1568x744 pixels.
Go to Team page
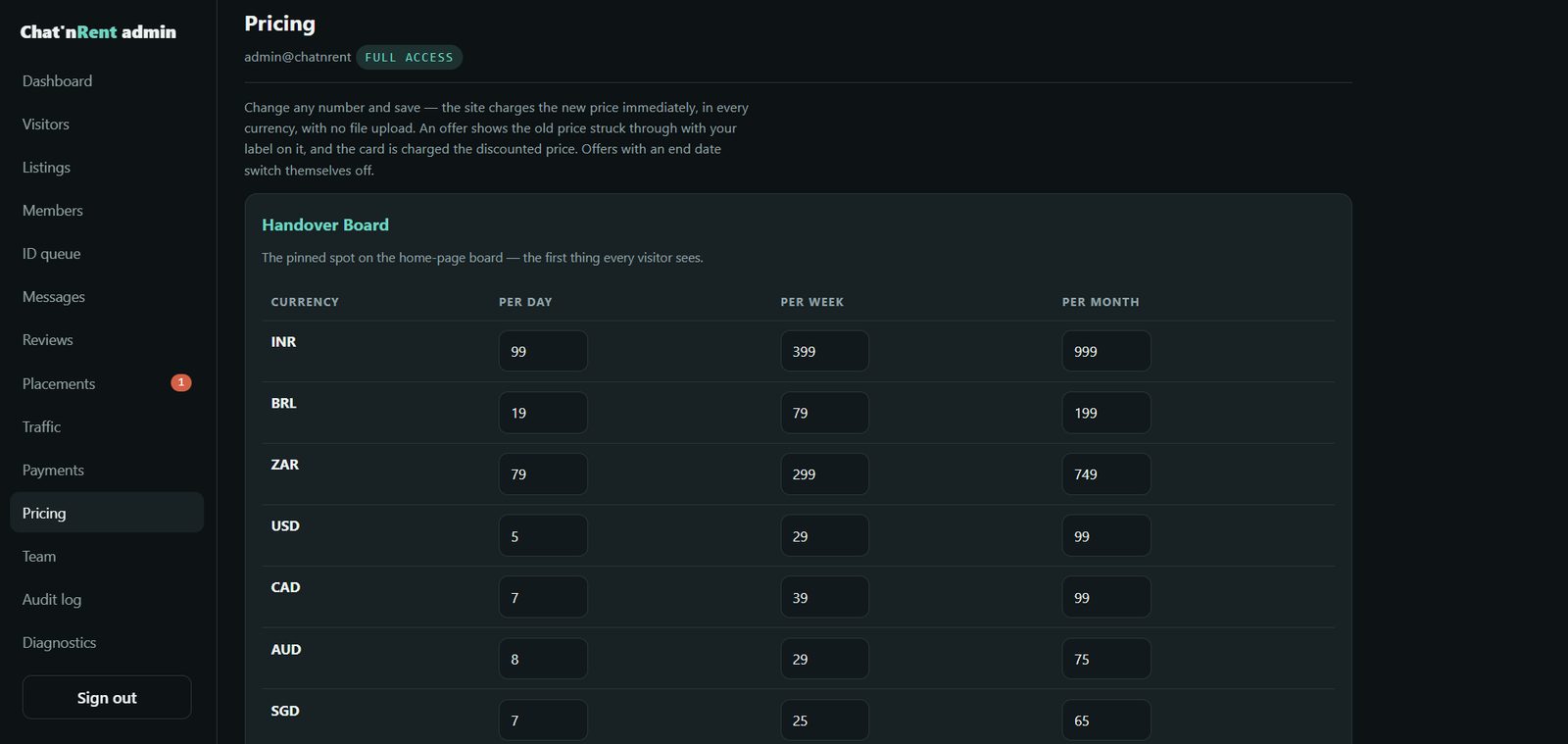point(107,556)
